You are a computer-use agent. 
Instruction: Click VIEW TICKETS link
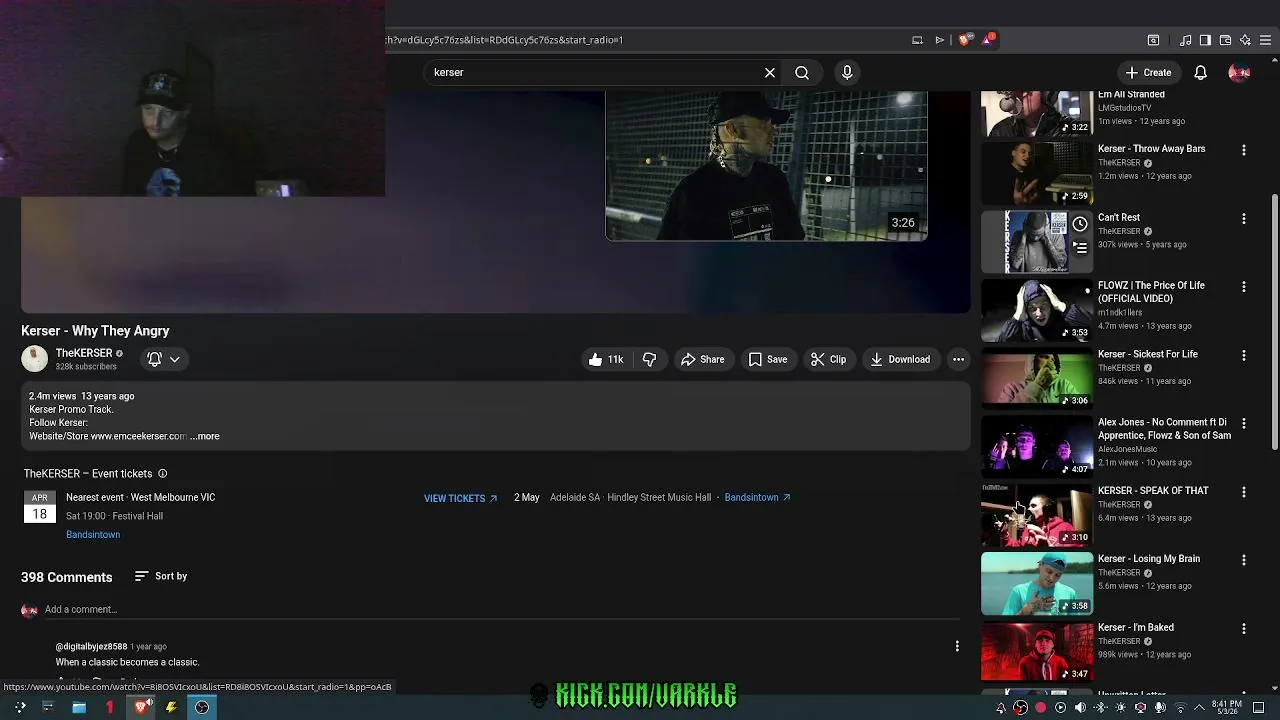tap(460, 498)
